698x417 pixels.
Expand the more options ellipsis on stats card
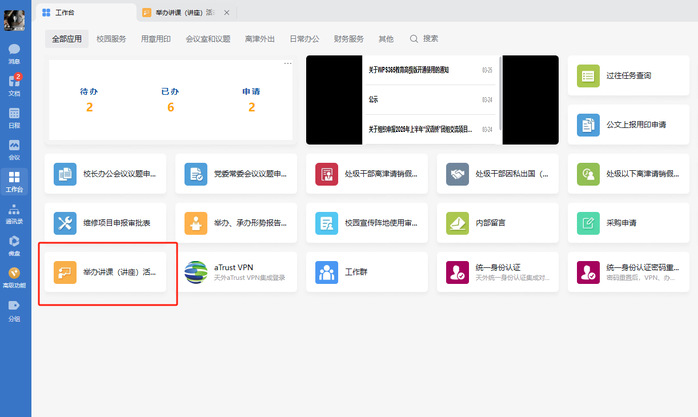click(x=287, y=63)
